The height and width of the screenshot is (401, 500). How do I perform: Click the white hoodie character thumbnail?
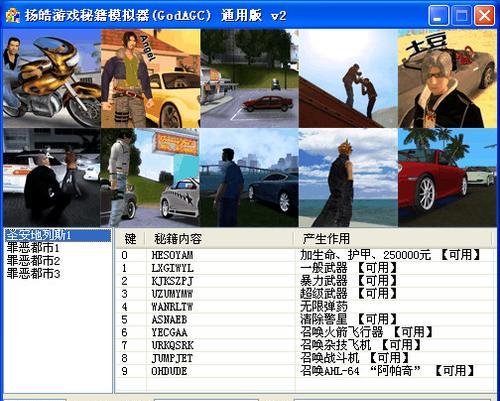[151, 178]
